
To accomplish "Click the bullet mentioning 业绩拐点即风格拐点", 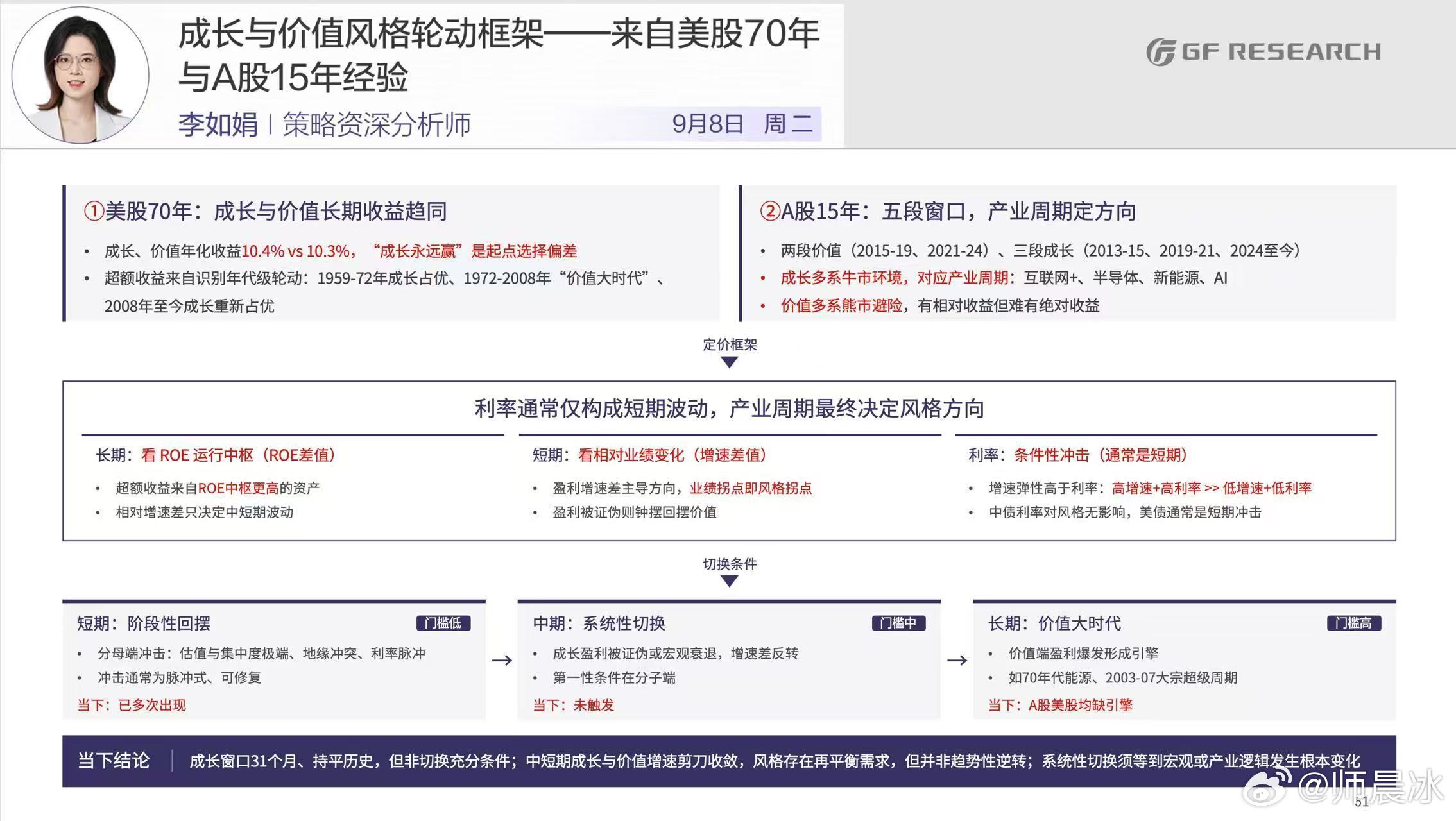I will tap(682, 488).
